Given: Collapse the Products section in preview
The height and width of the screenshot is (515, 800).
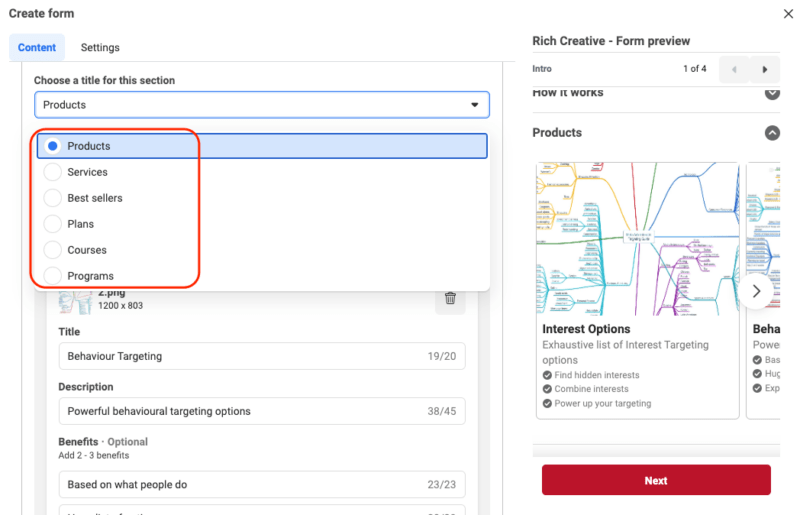Looking at the screenshot, I should coord(771,132).
